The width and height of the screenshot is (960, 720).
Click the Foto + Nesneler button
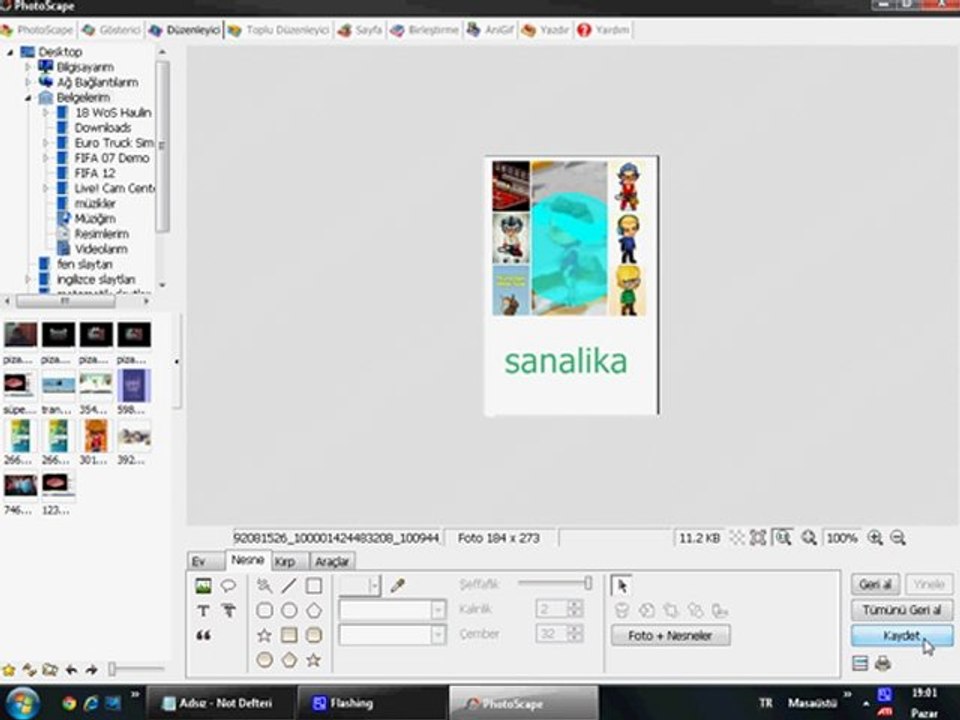670,636
